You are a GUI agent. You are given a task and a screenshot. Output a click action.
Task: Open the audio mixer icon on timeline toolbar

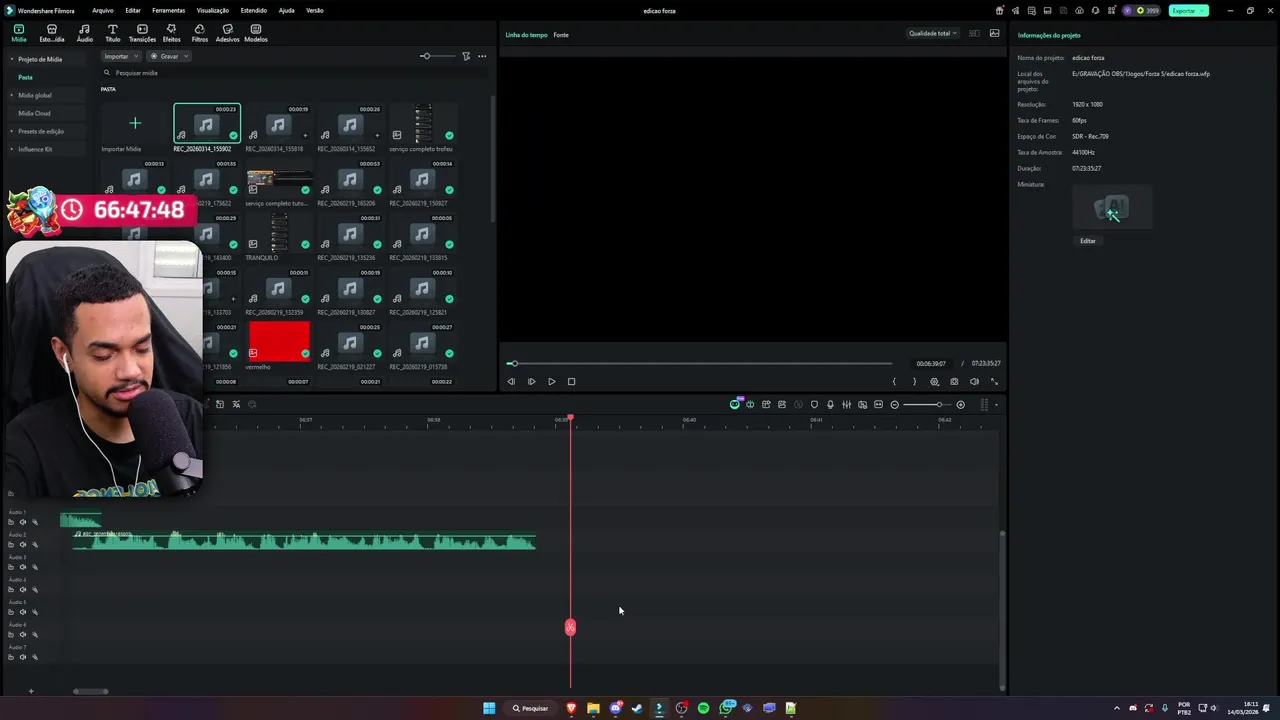tap(846, 404)
